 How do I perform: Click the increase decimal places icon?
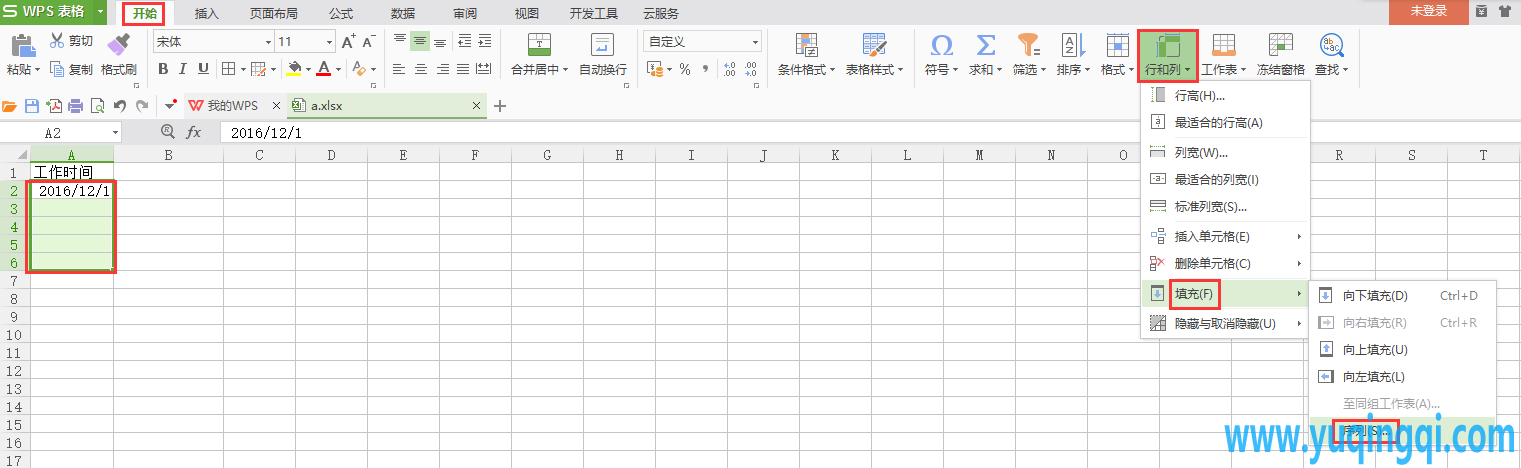click(x=729, y=69)
